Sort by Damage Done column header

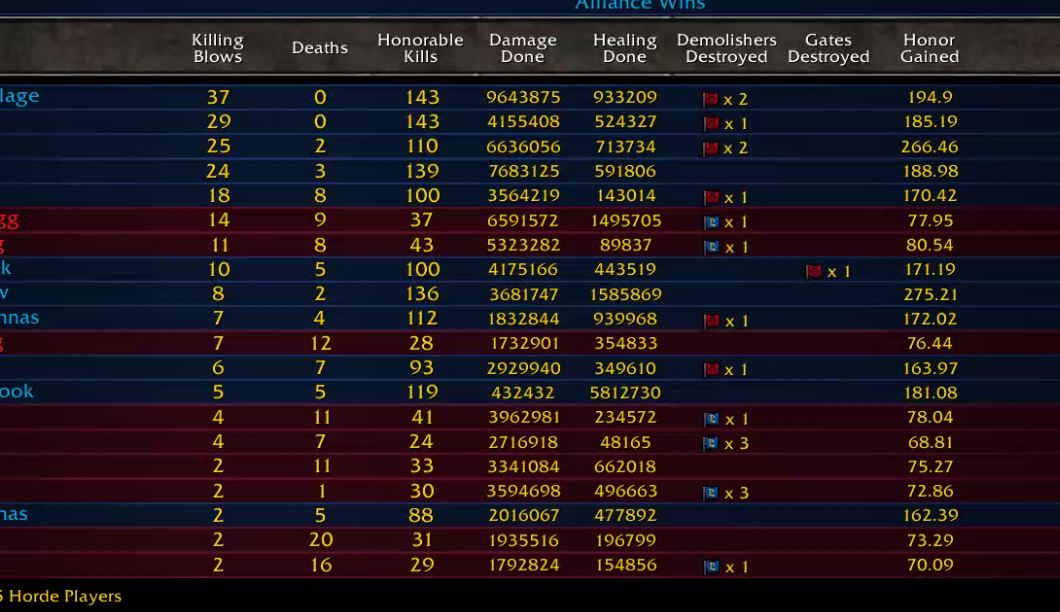(523, 48)
